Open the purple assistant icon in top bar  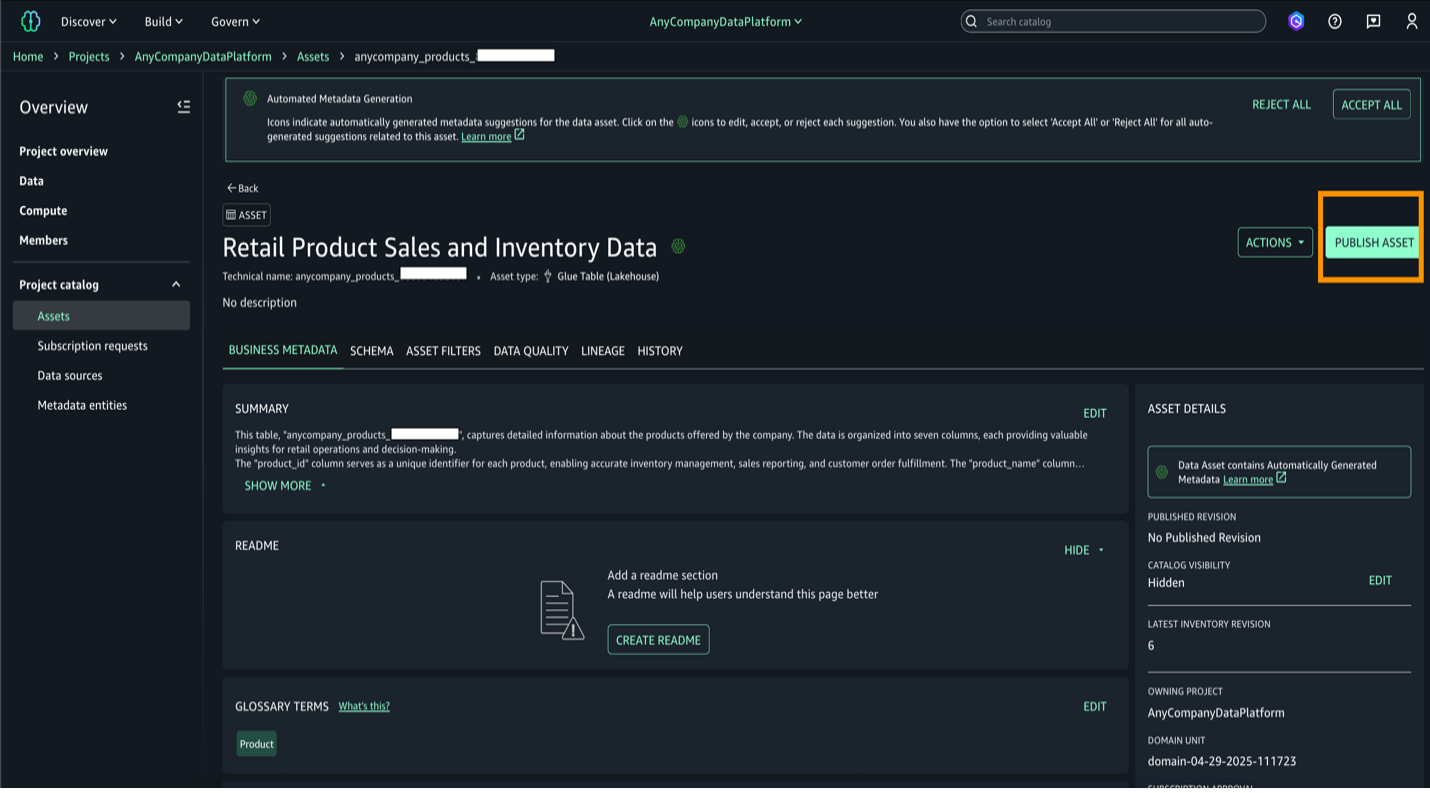(1296, 21)
